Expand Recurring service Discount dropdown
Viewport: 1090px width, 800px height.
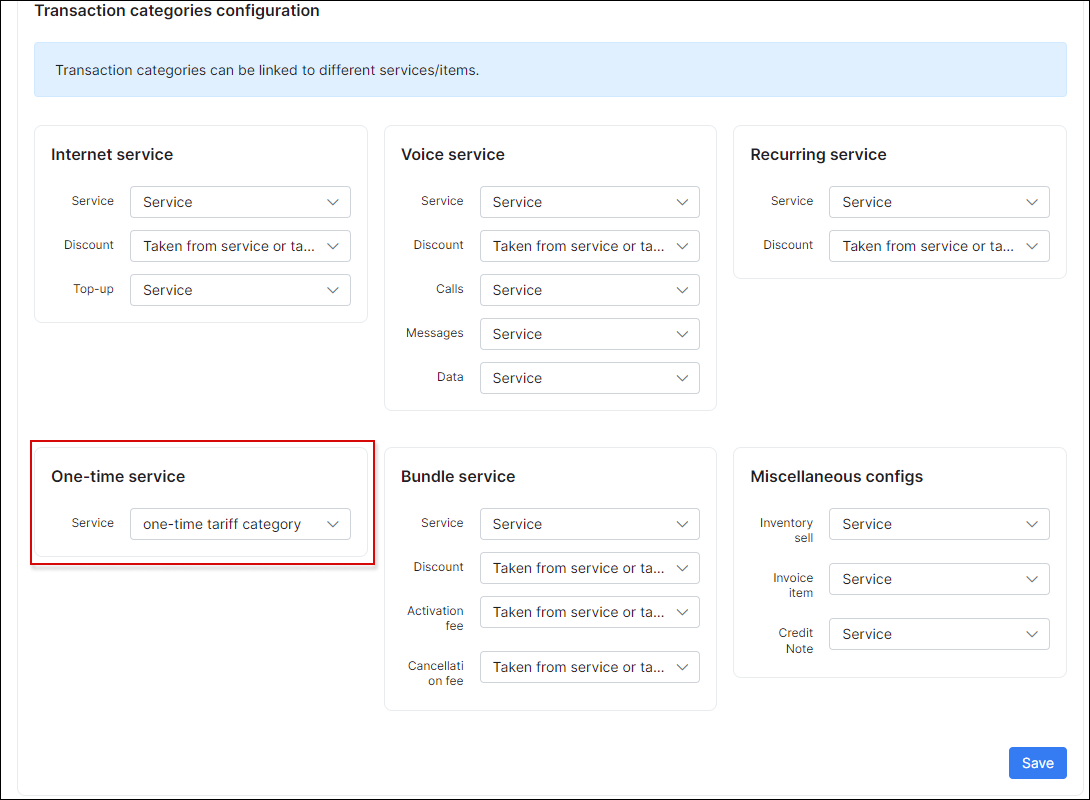coord(939,246)
